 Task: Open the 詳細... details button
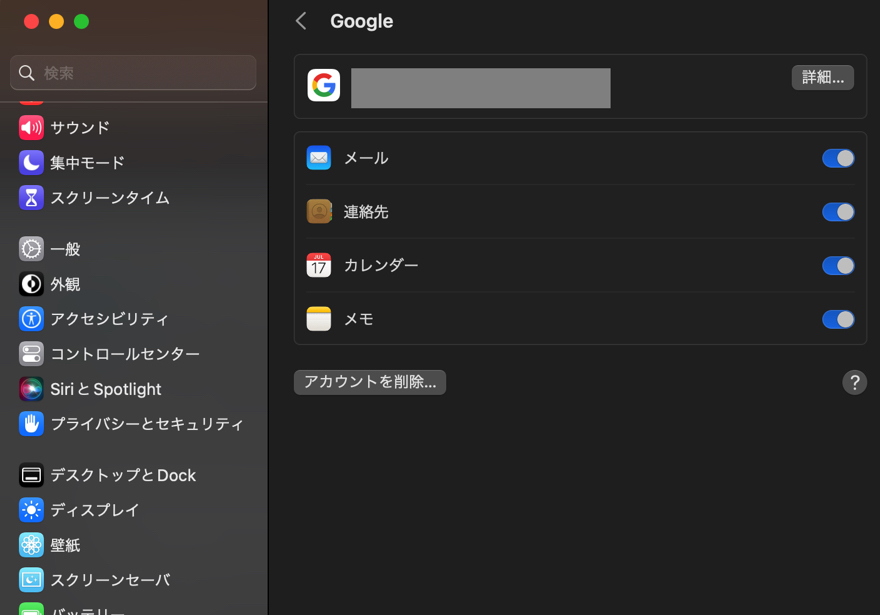823,77
